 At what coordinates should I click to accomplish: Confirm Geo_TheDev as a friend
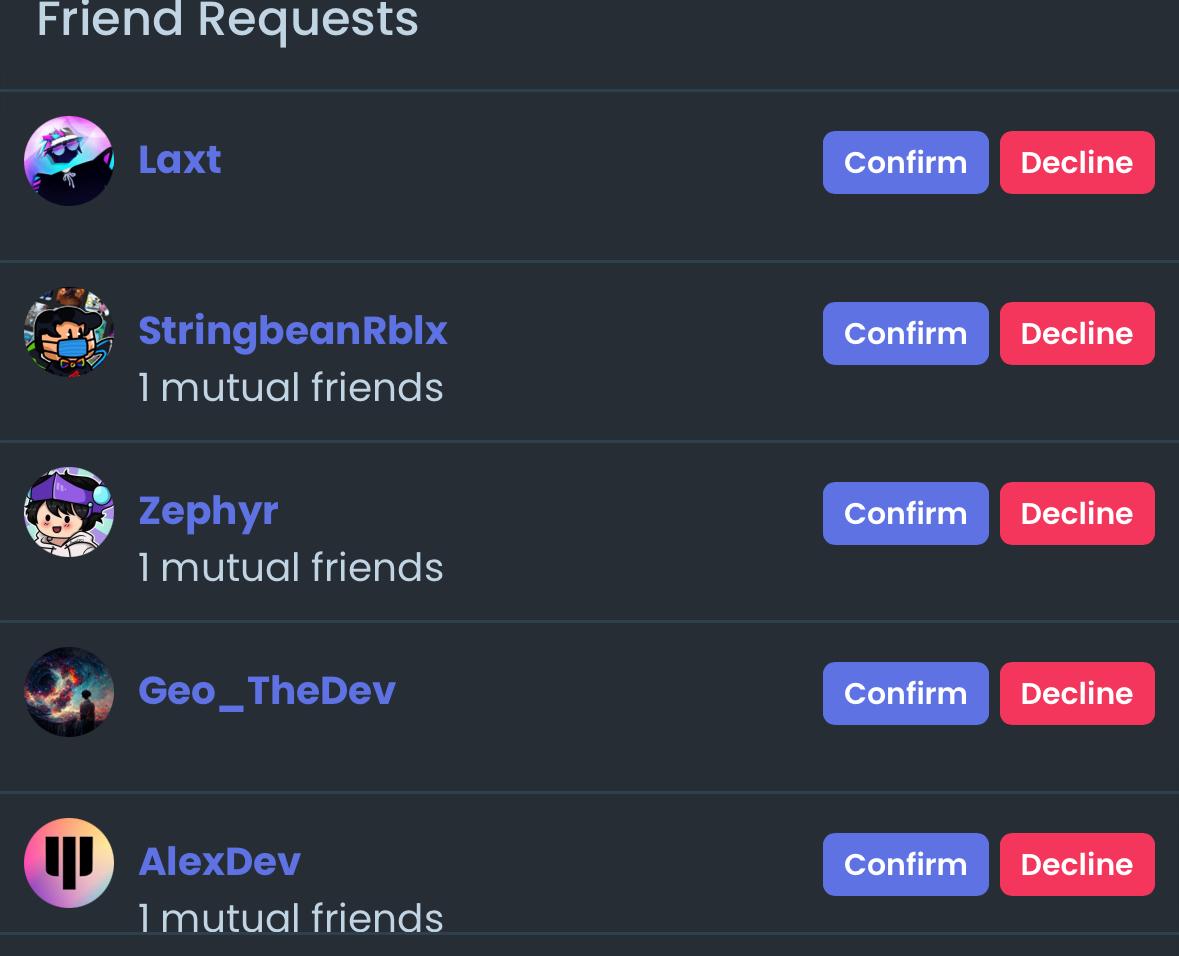[x=905, y=693]
